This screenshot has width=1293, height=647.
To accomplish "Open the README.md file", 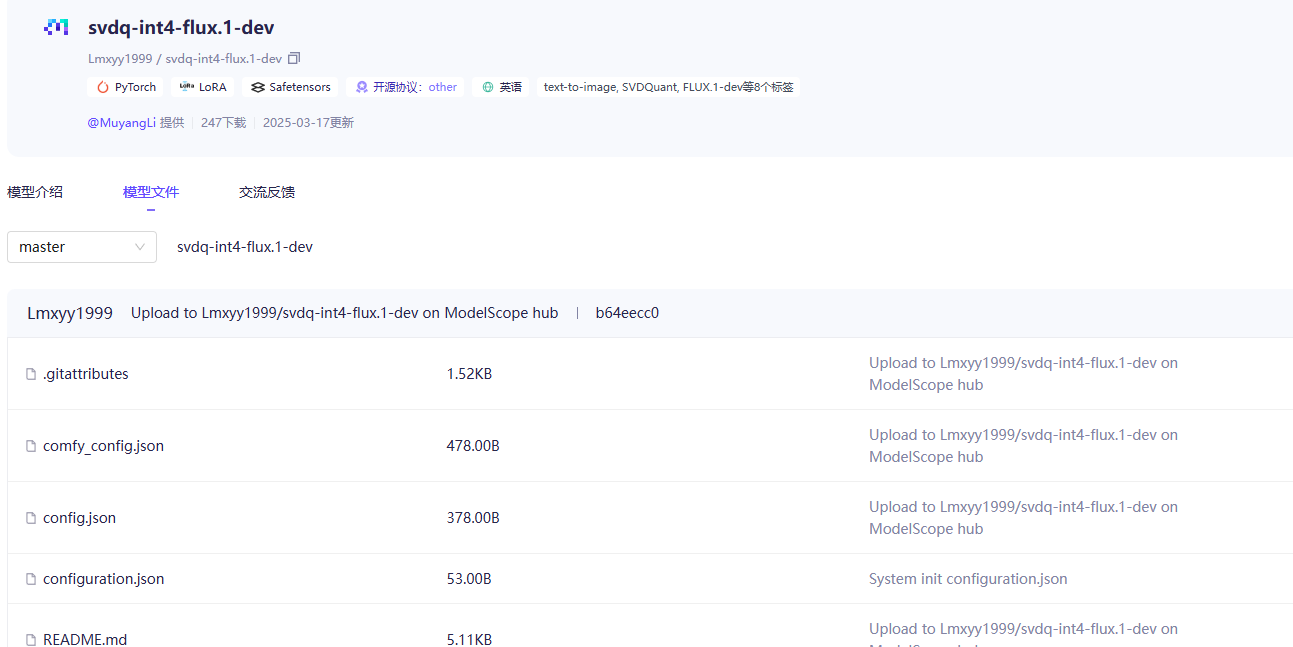I will point(85,639).
